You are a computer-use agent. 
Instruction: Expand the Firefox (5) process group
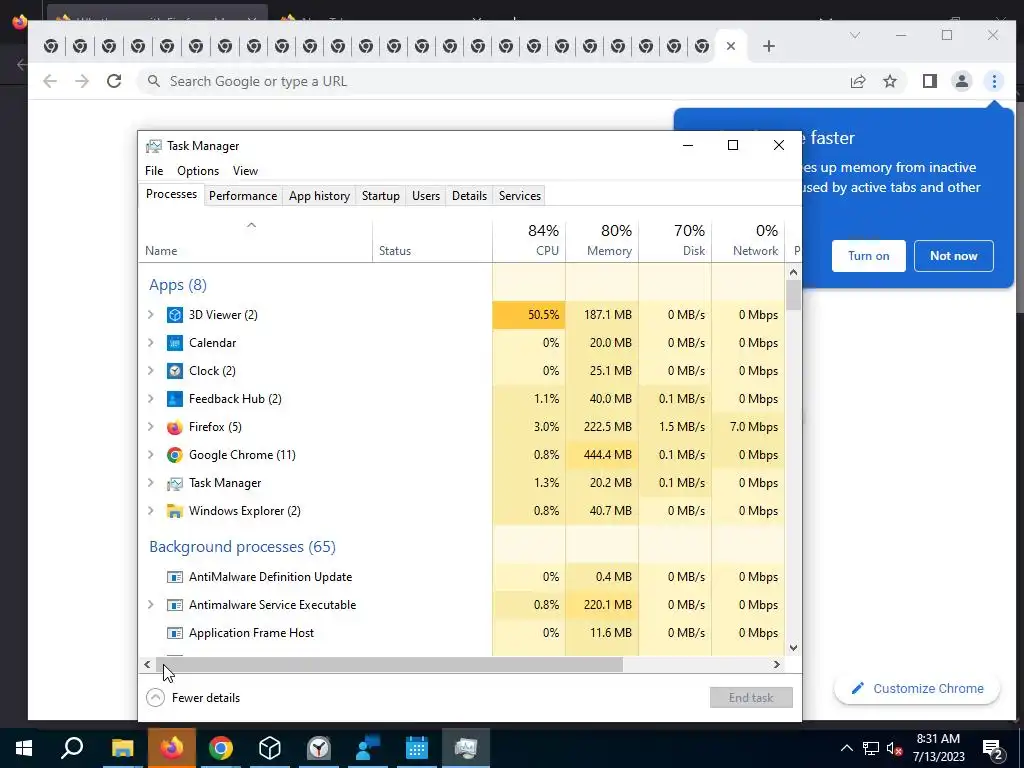click(x=151, y=427)
